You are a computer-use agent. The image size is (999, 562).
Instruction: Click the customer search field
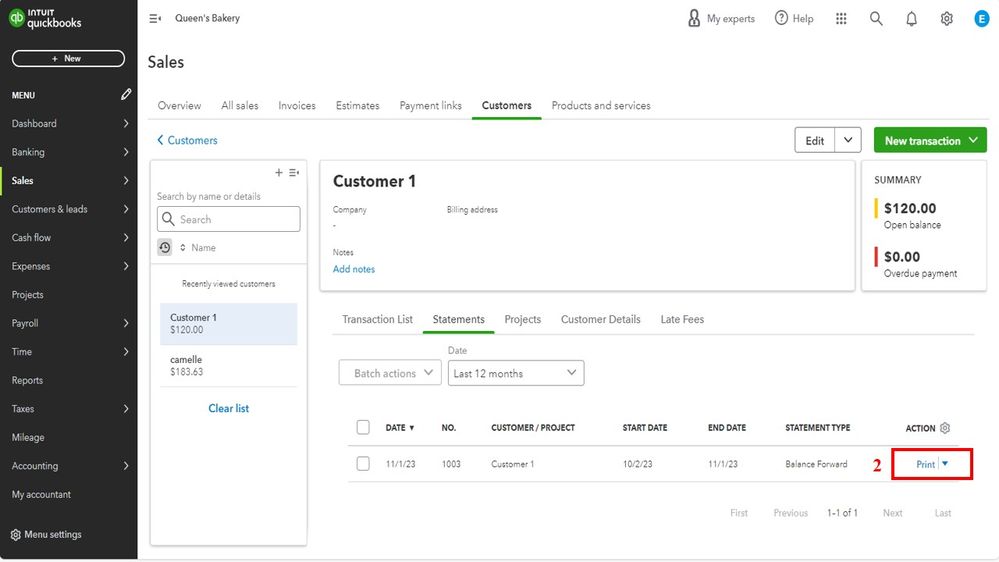click(229, 219)
